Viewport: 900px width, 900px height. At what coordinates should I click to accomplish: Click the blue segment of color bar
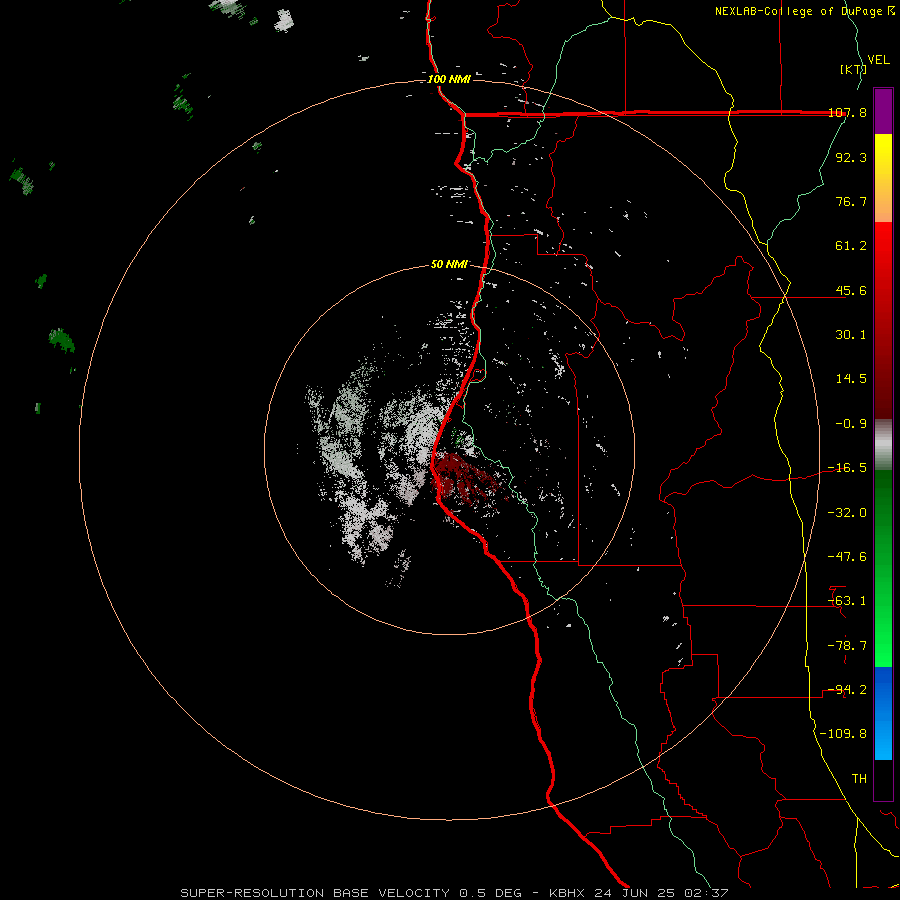coord(883,713)
